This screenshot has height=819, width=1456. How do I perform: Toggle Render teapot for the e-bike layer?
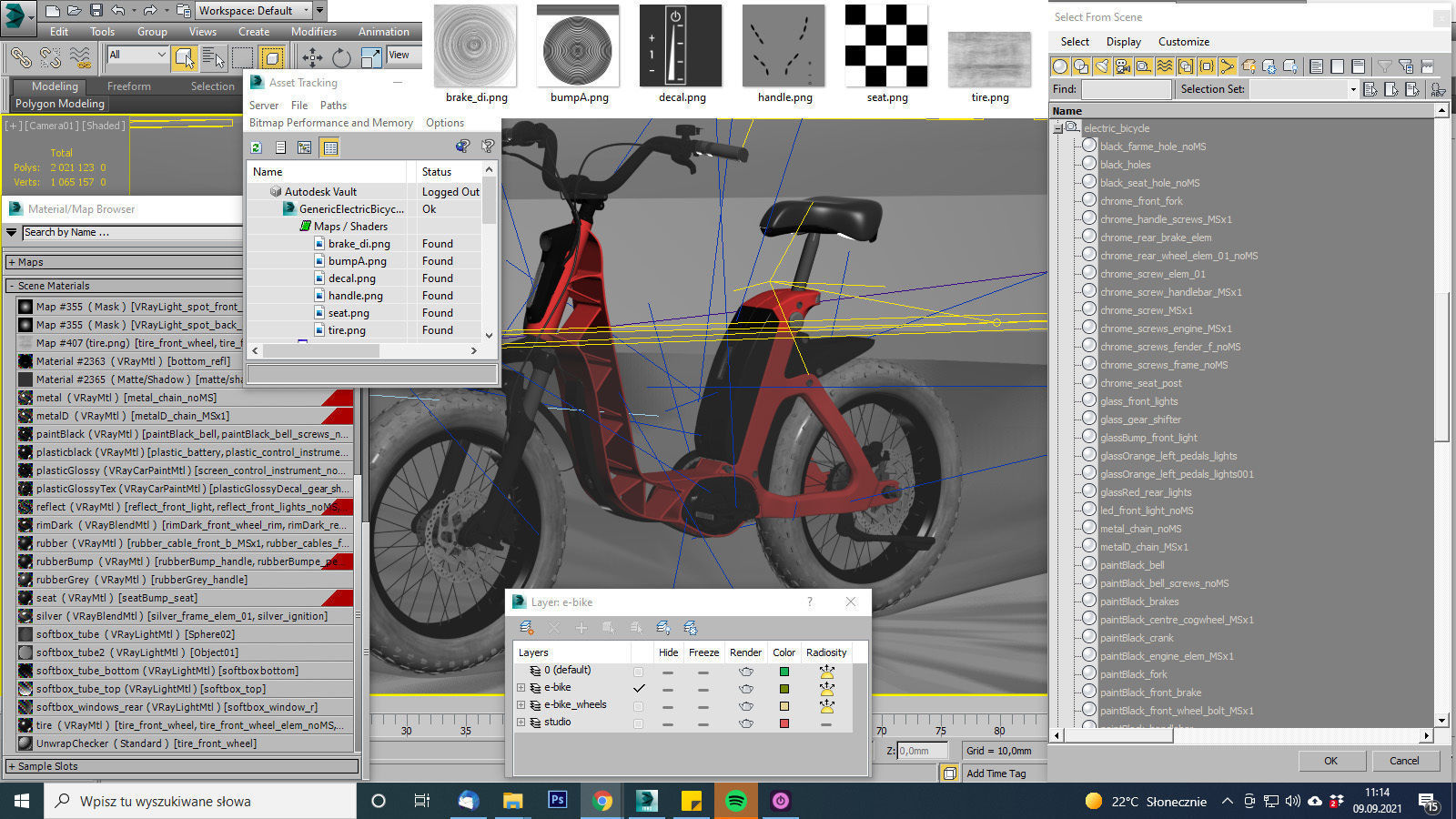pos(746,689)
